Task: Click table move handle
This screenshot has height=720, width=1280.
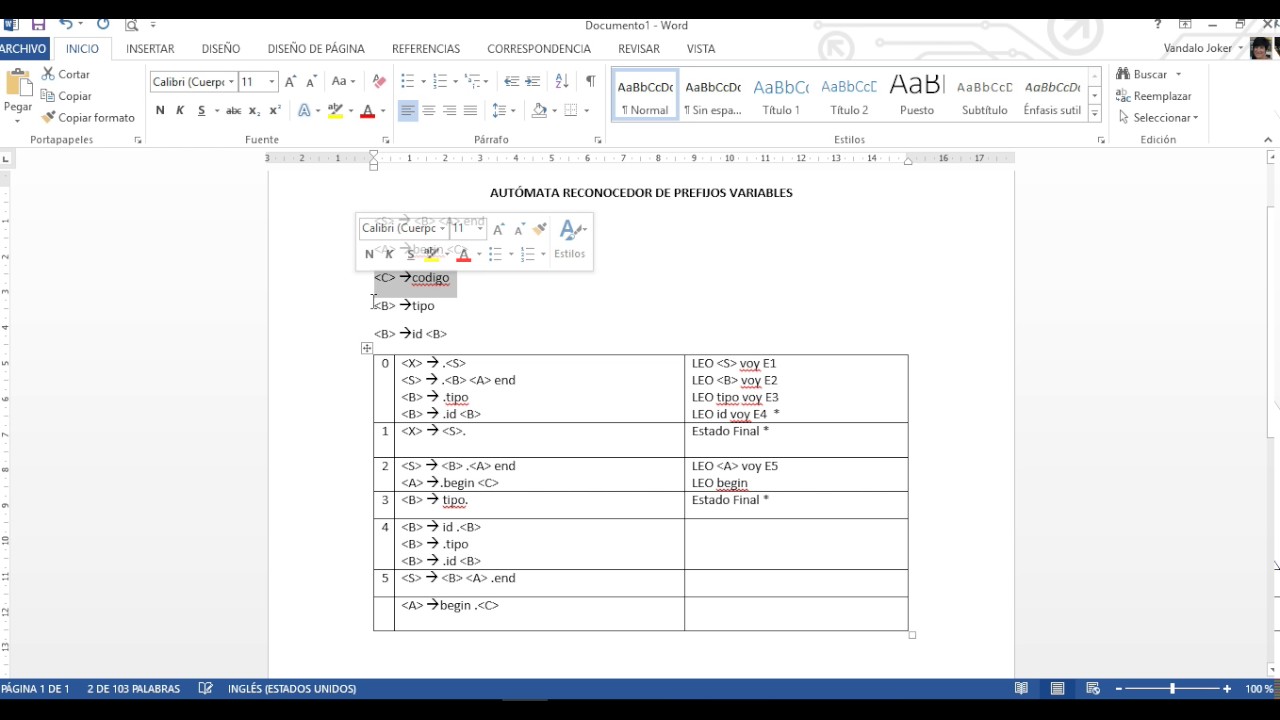Action: pyautogui.click(x=367, y=348)
